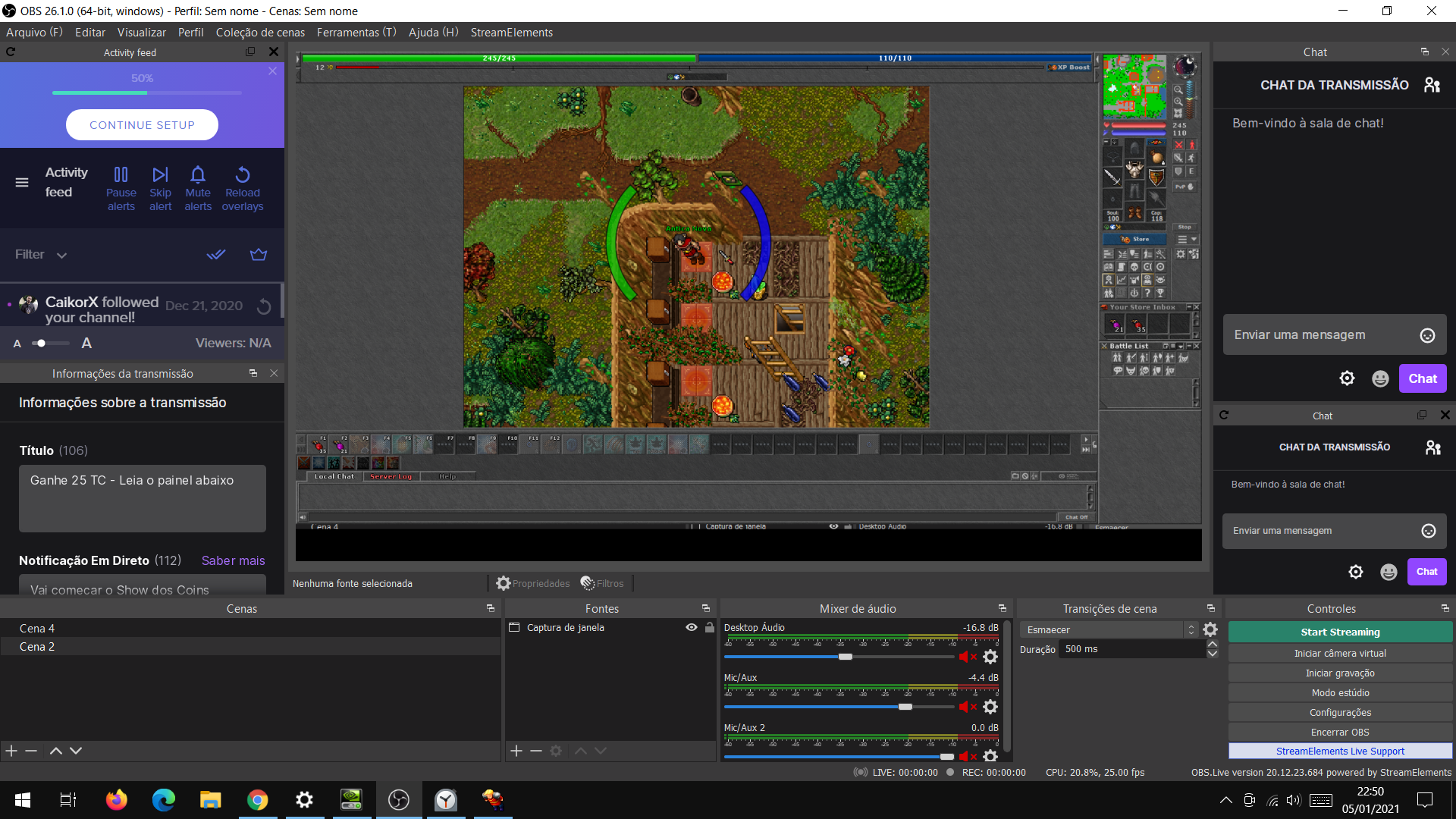Open Desktop Áudio settings gear
Screen dimensions: 1456x819
[990, 657]
